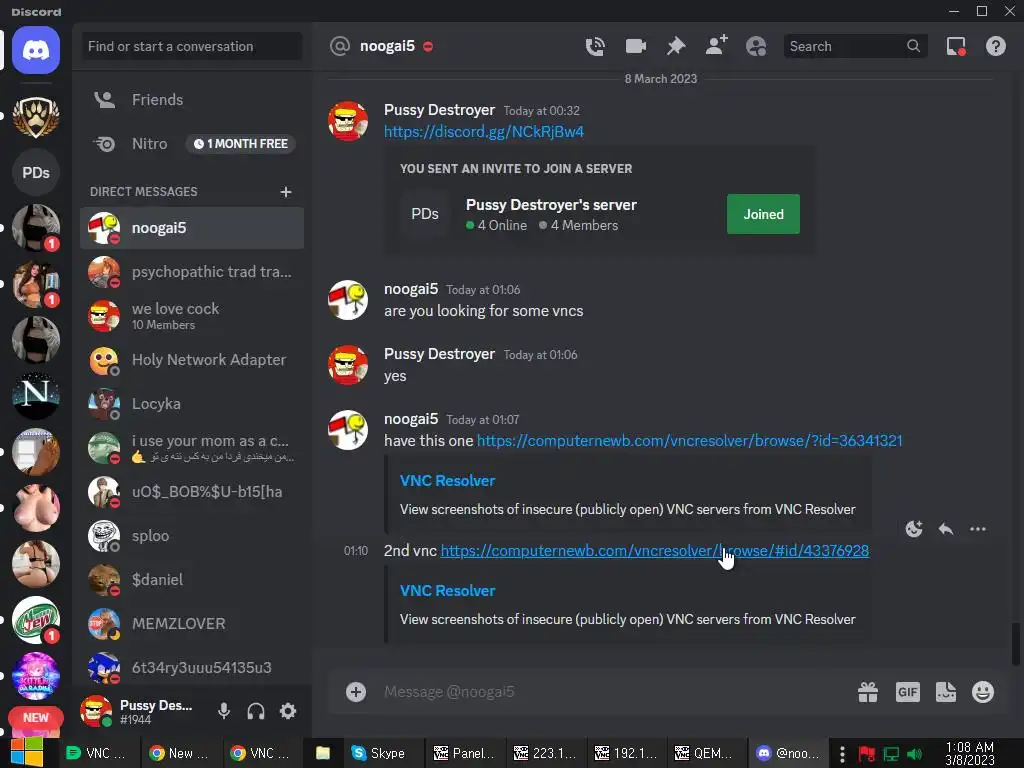The width and height of the screenshot is (1024, 768).
Task: Open user settings gear icon
Action: 288,711
